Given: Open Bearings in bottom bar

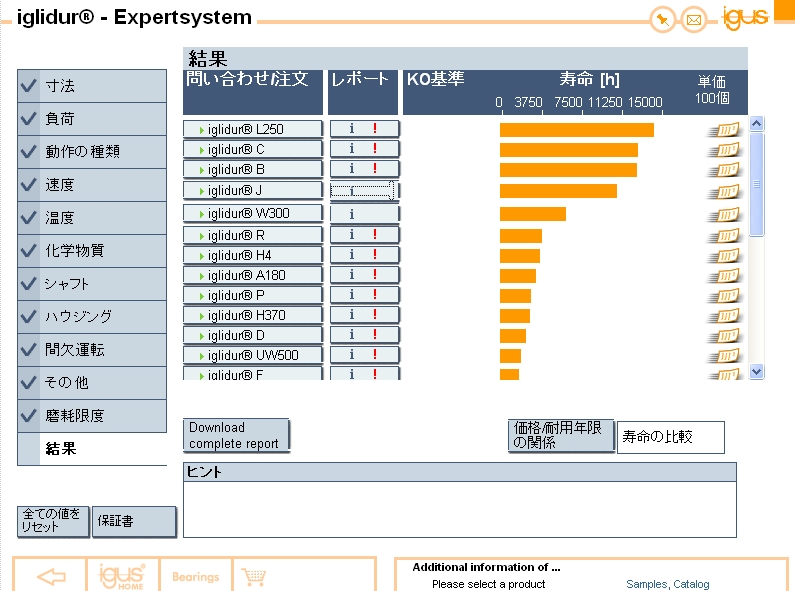Looking at the screenshot, I should tap(196, 577).
